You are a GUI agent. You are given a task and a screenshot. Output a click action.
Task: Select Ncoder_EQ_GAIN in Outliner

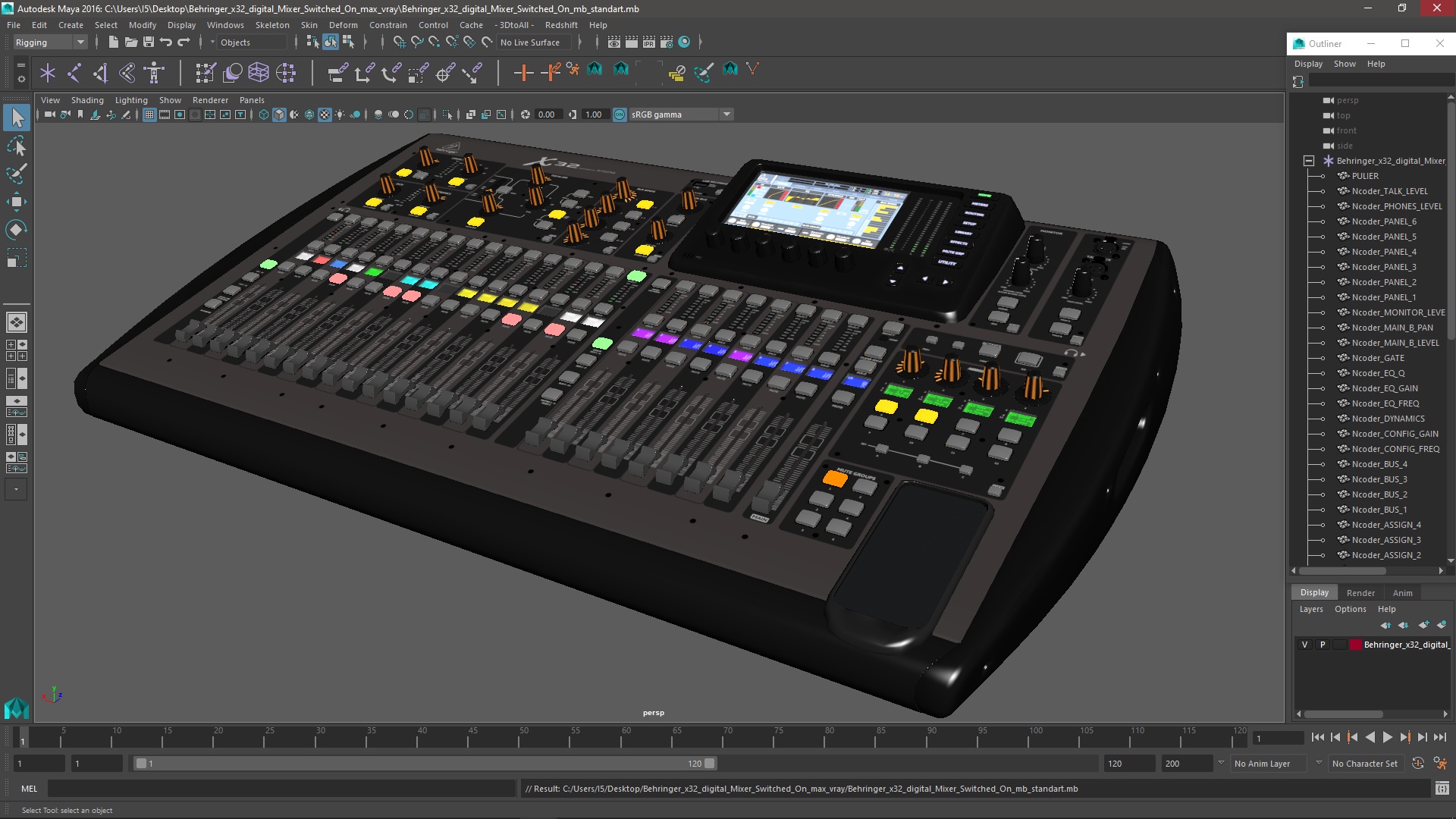pos(1384,388)
